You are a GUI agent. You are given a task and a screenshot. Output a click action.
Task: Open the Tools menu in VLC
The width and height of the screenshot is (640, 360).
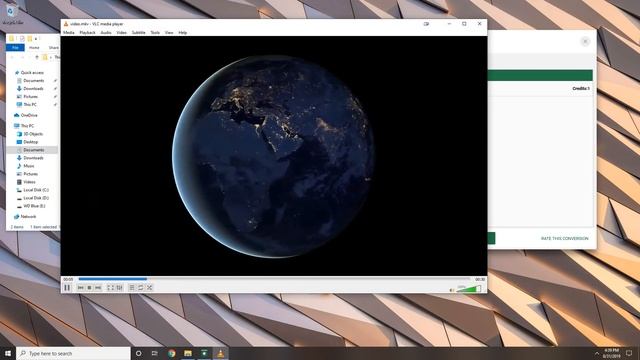(x=155, y=32)
